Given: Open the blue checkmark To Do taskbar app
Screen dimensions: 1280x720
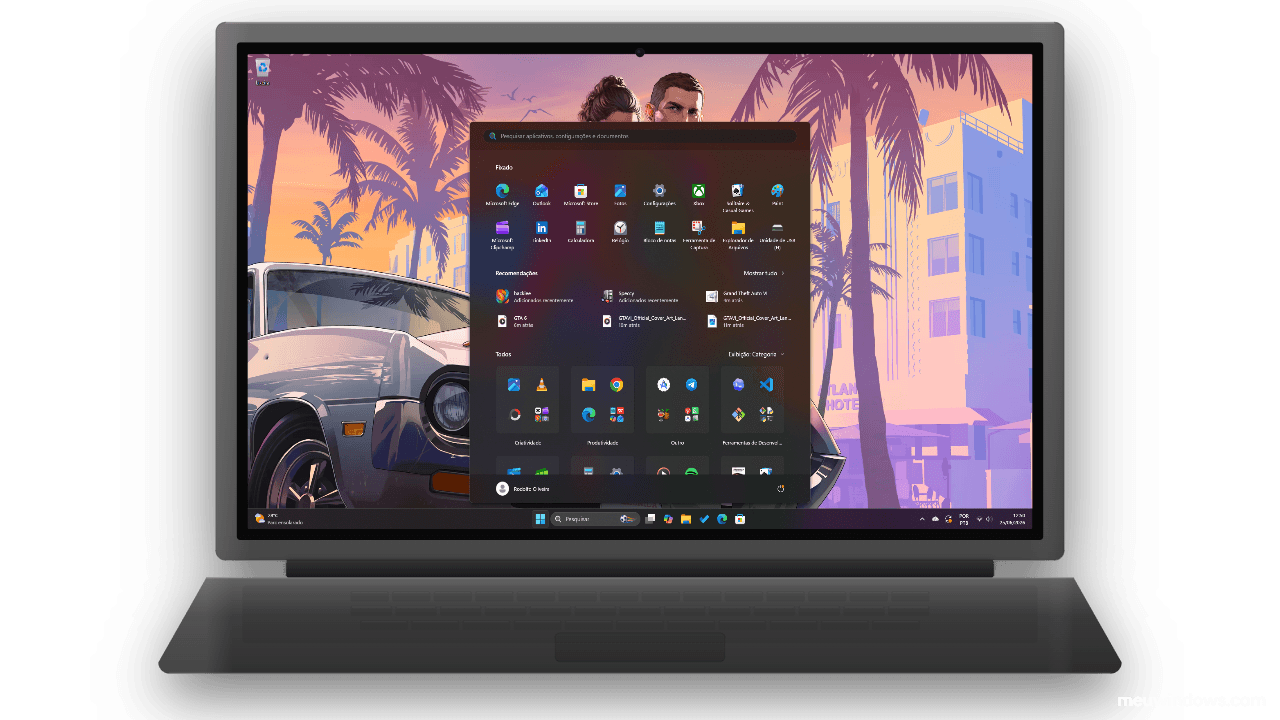Looking at the screenshot, I should pyautogui.click(x=704, y=518).
